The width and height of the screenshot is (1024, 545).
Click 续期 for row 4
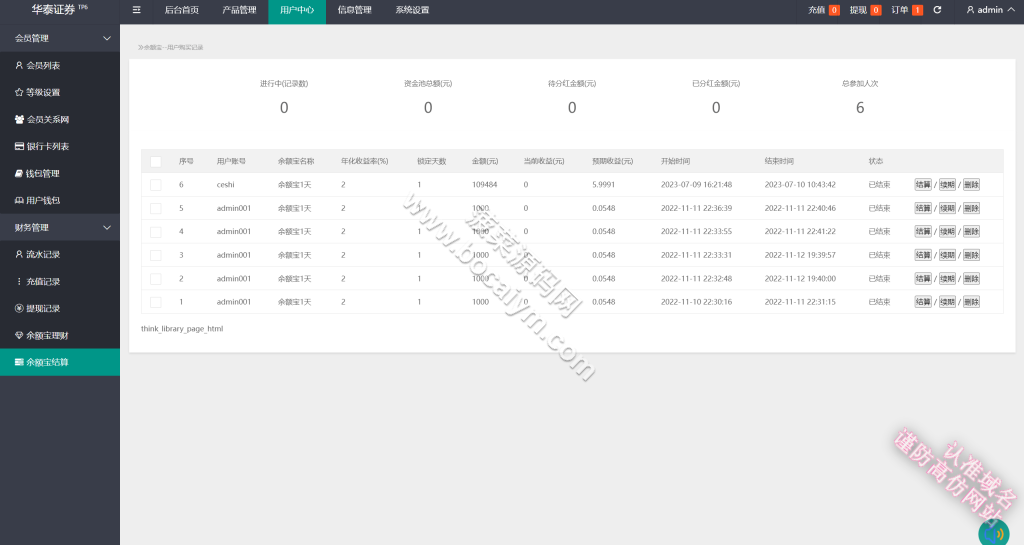[x=947, y=232]
